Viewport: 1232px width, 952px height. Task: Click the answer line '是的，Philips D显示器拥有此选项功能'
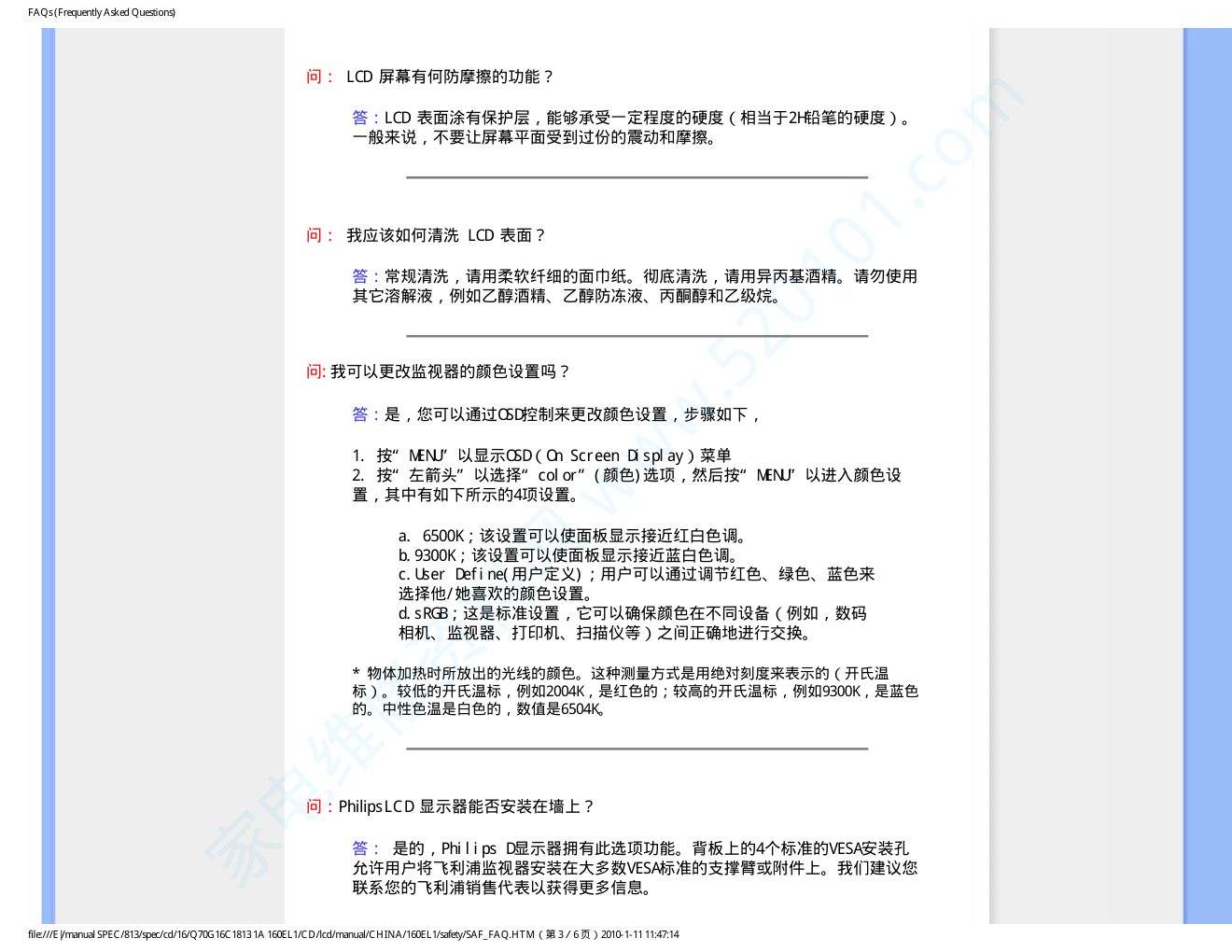coord(631,848)
